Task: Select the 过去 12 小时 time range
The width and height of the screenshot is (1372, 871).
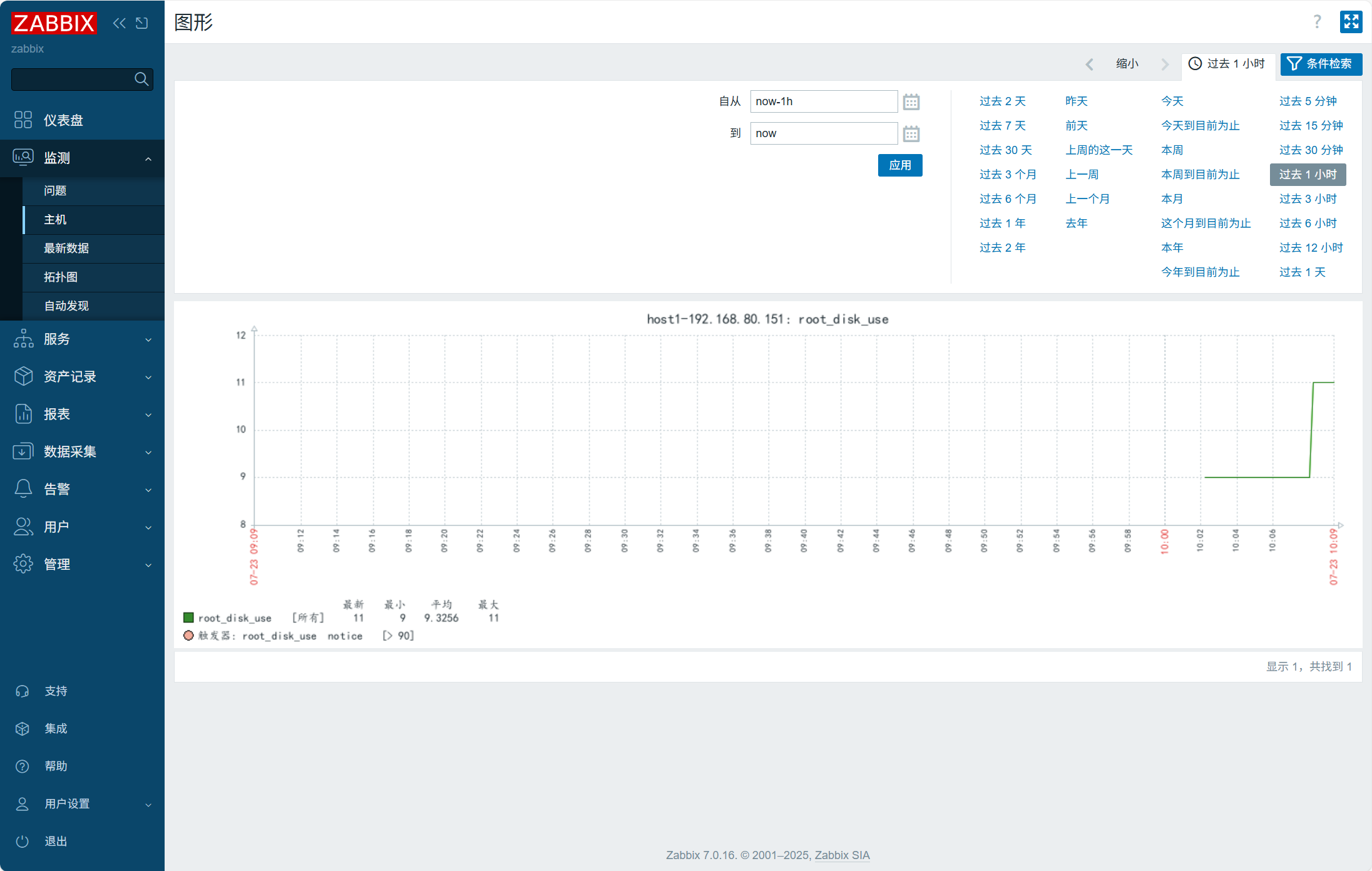Action: click(1311, 248)
